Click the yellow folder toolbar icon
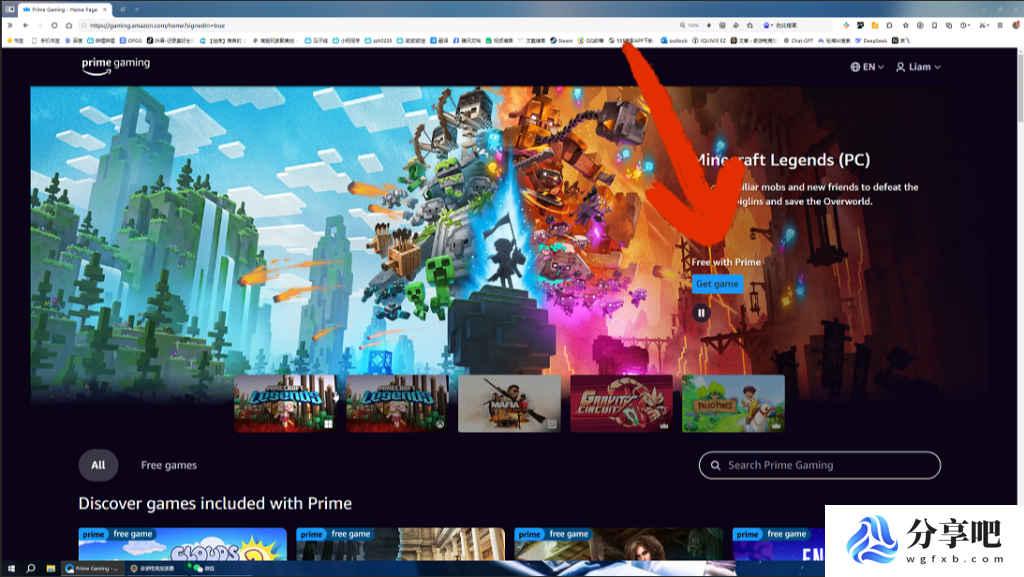Screen dimensions: 1024x577 (x=875, y=25)
